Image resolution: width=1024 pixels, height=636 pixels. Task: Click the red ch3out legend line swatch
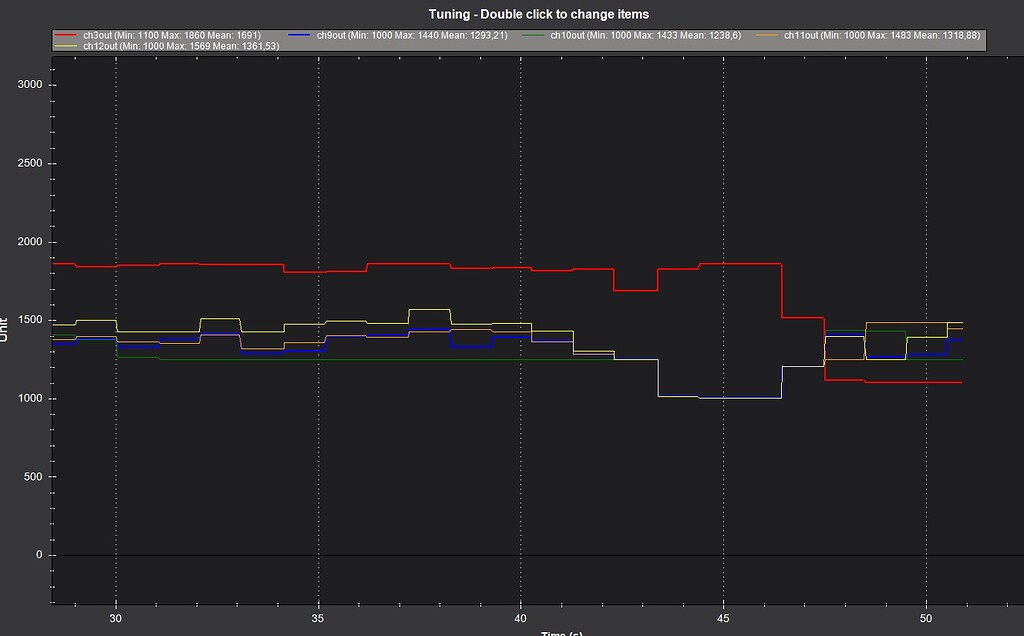coord(67,35)
